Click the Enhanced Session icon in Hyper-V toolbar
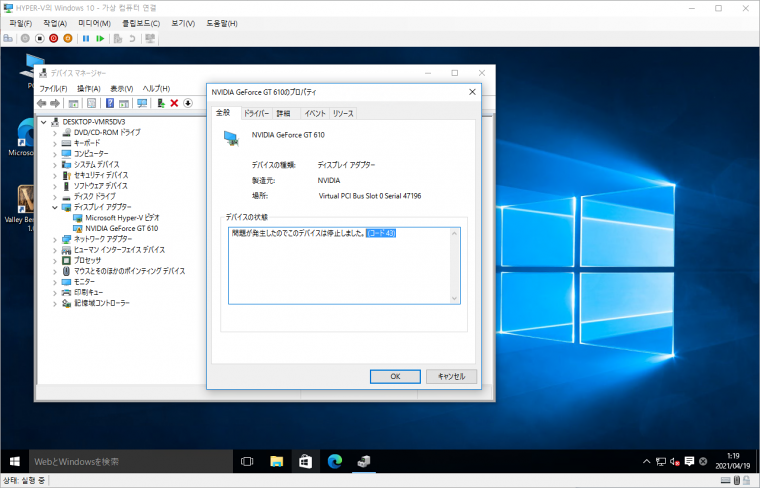The height and width of the screenshot is (488, 760). click(150, 38)
